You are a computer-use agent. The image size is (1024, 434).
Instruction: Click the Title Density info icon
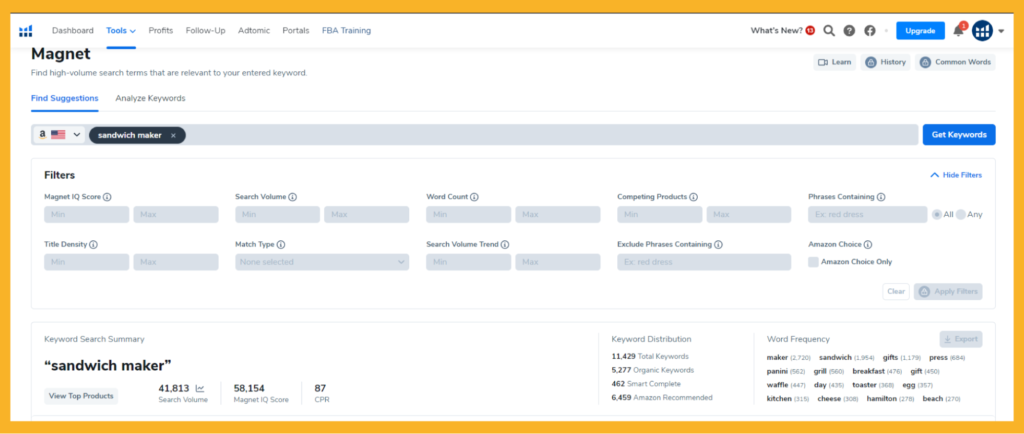100,244
